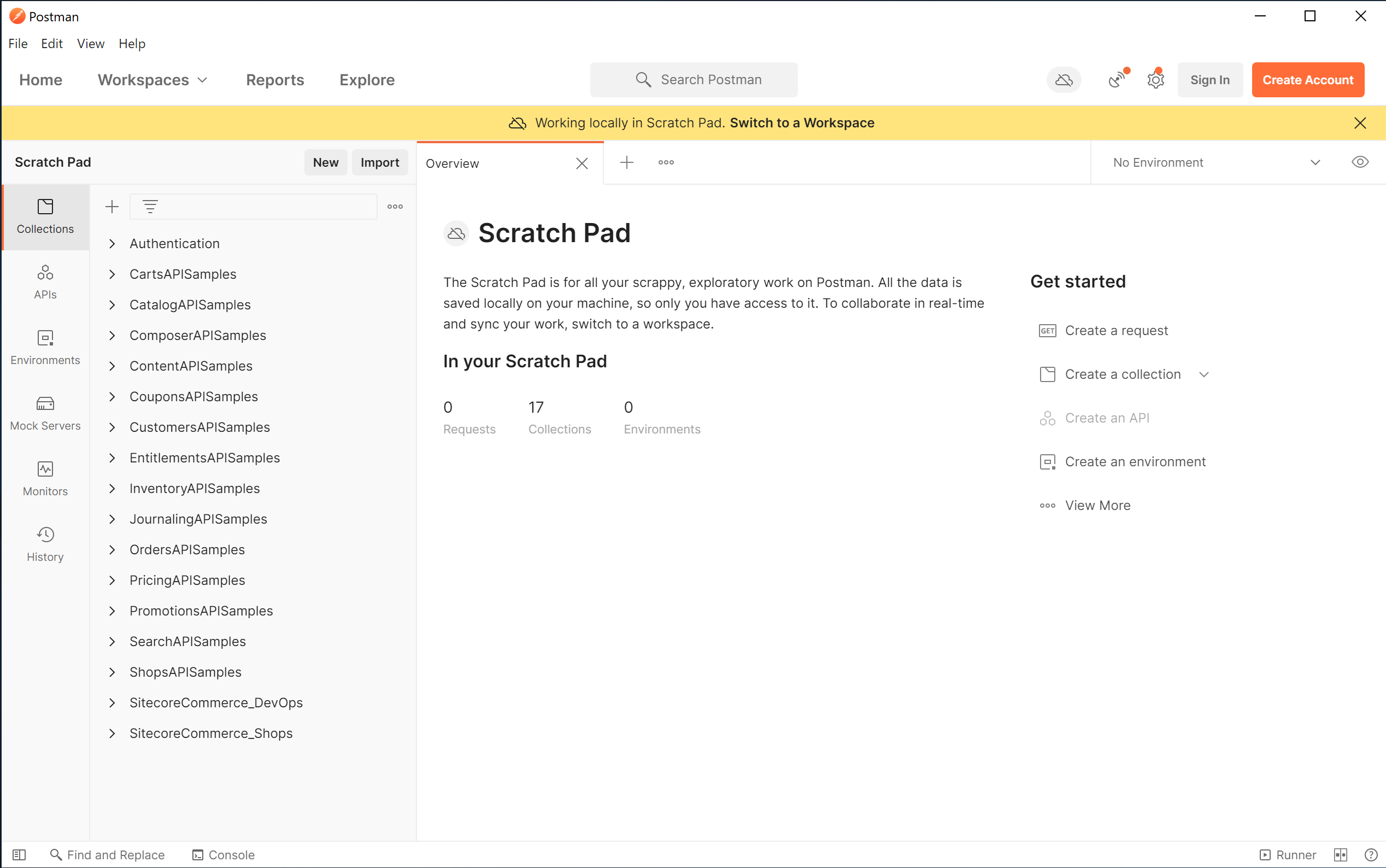
Task: Click the Create an environment icon
Action: coord(1047,461)
